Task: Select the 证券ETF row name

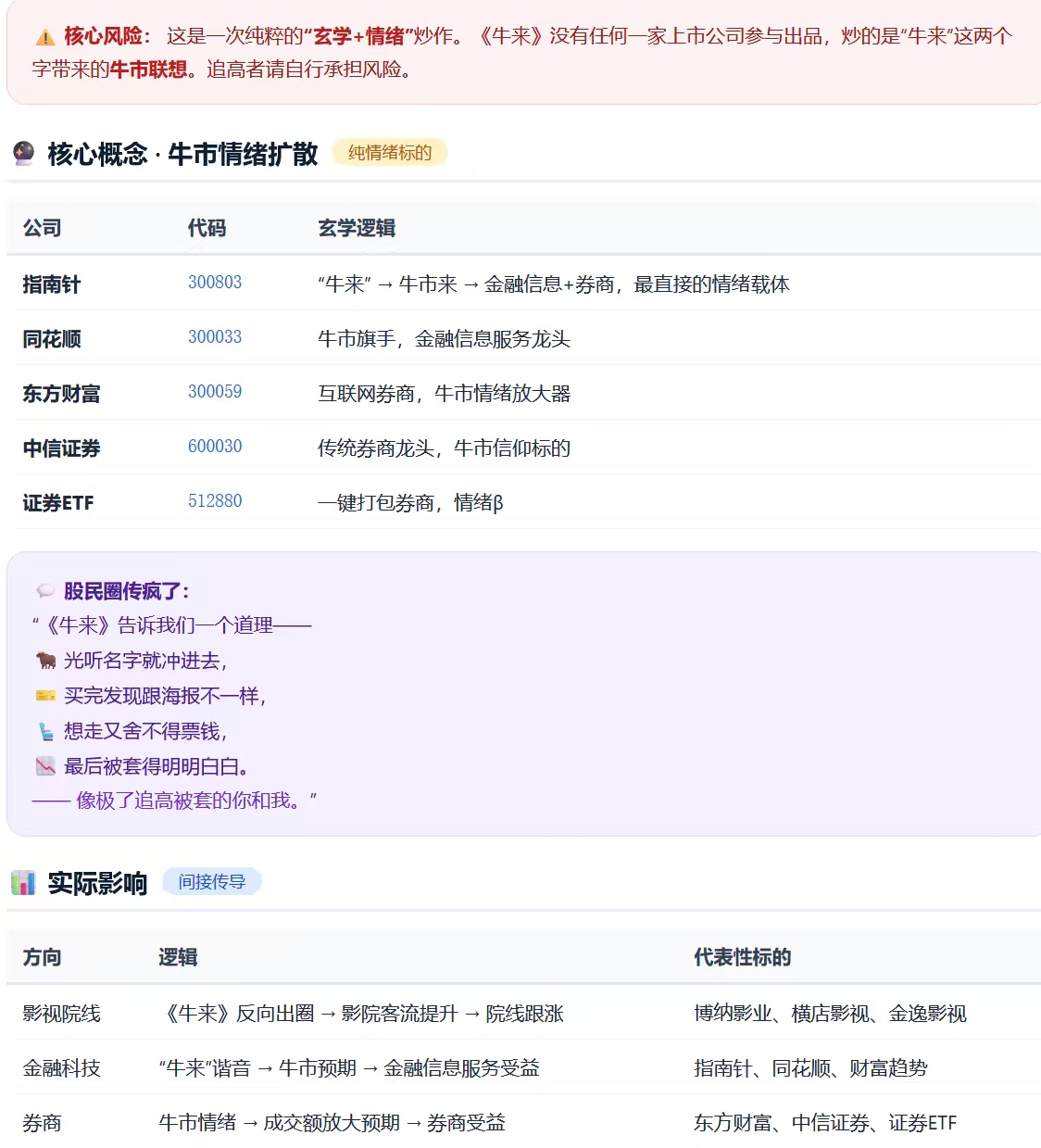Action: (x=58, y=503)
